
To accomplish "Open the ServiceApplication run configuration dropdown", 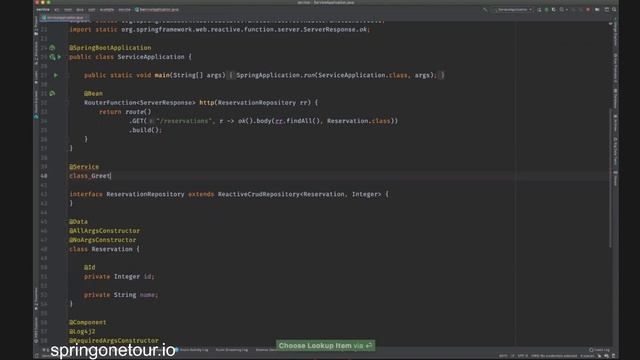I will click(x=513, y=9).
